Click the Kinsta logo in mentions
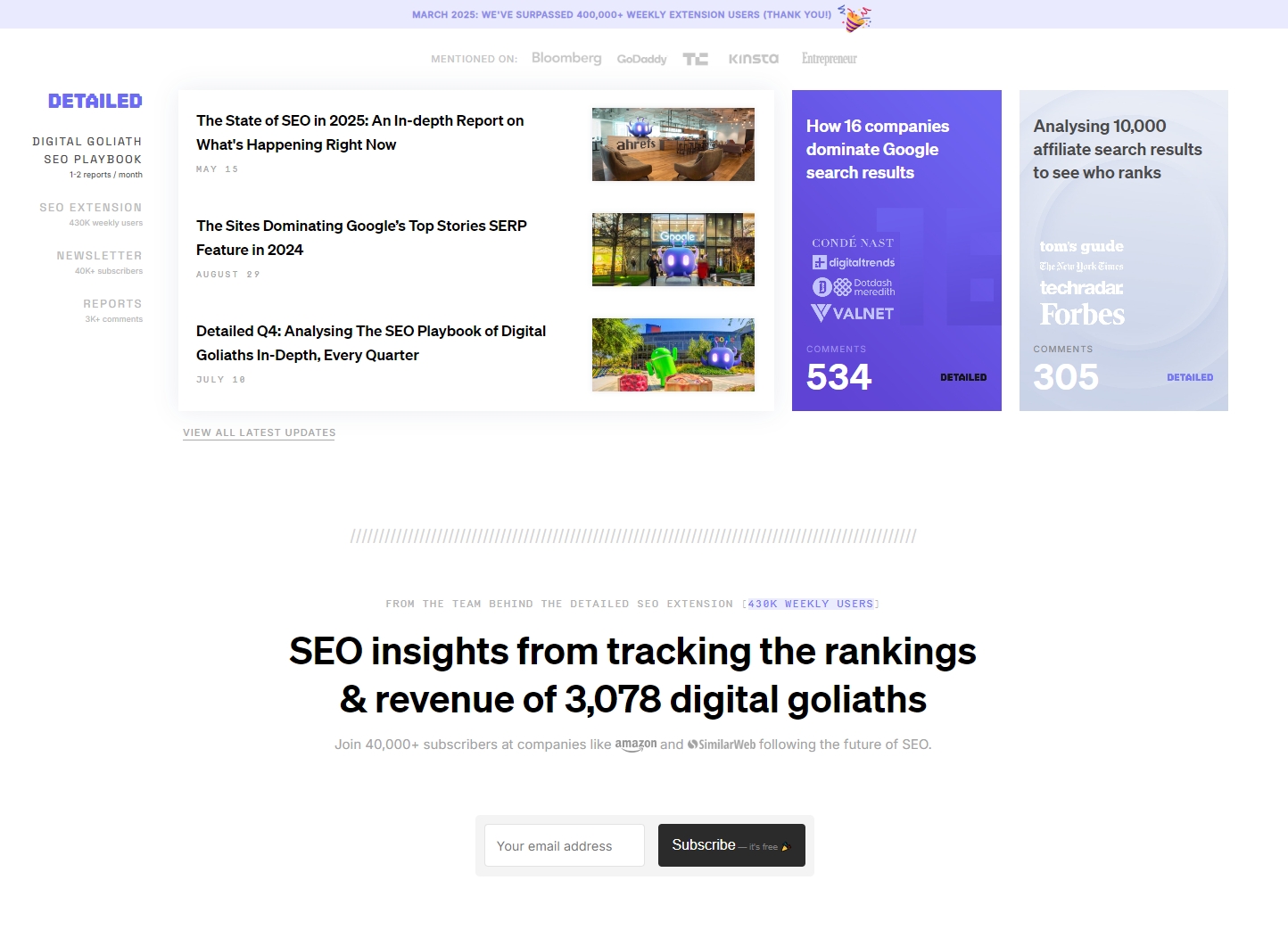 pyautogui.click(x=754, y=59)
